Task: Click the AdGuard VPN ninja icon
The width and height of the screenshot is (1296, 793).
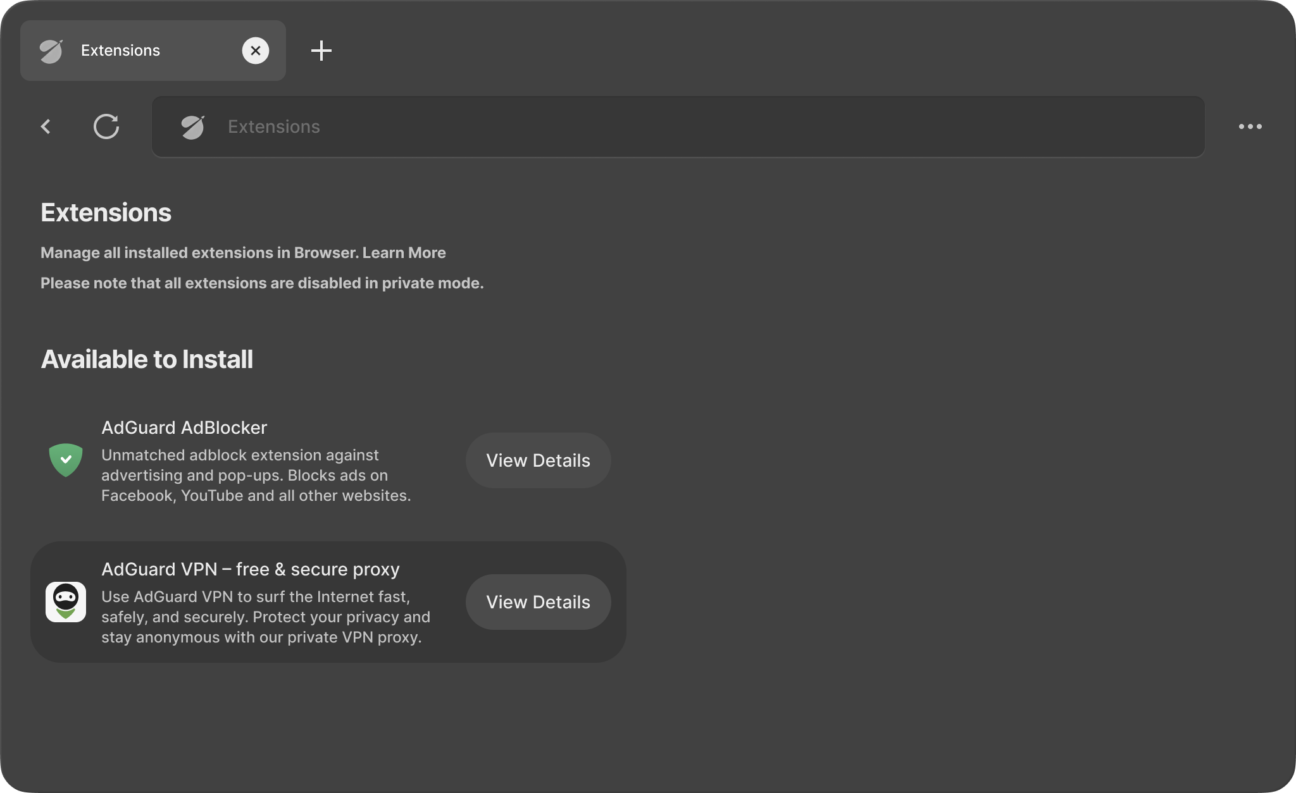Action: coord(65,601)
